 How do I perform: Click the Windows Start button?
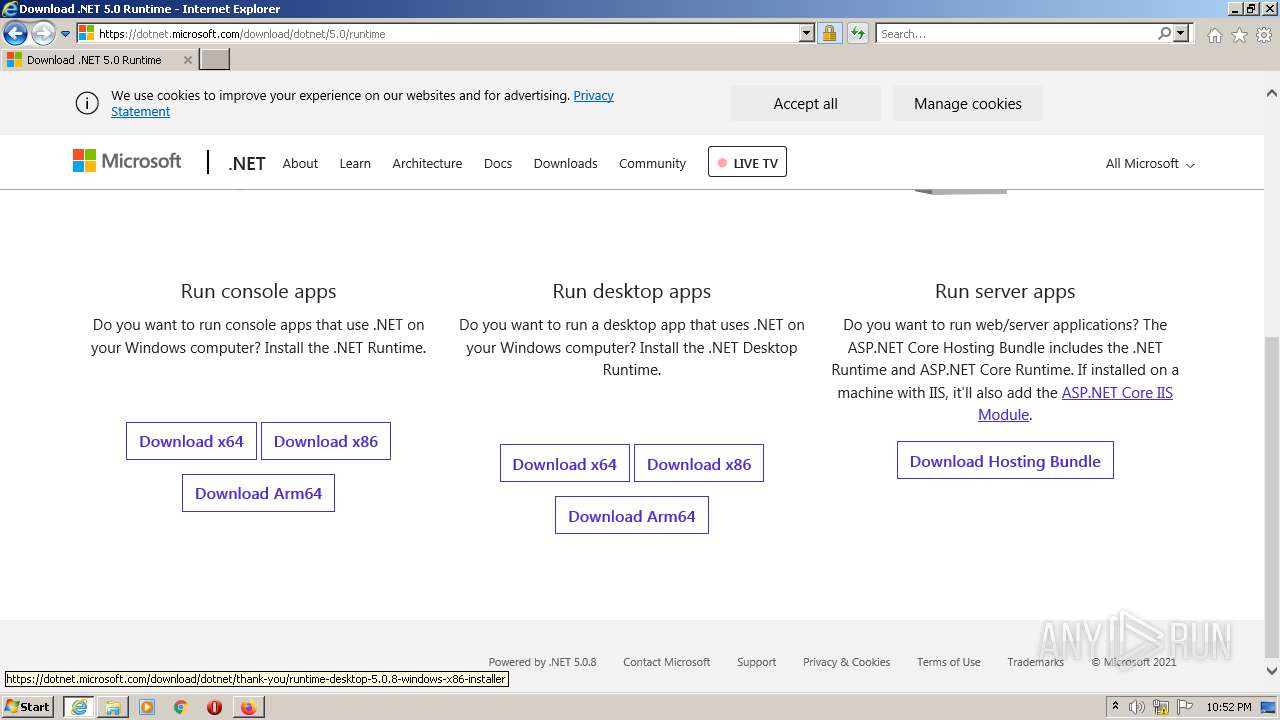[27, 706]
